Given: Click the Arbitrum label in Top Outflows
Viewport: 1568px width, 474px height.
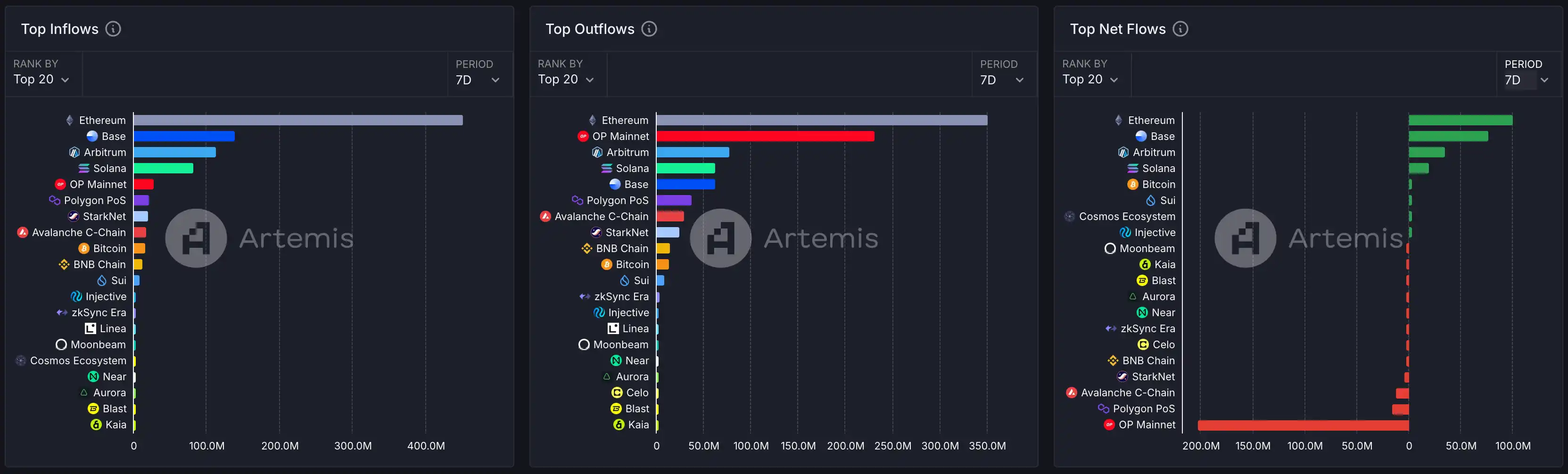Looking at the screenshot, I should [x=627, y=152].
